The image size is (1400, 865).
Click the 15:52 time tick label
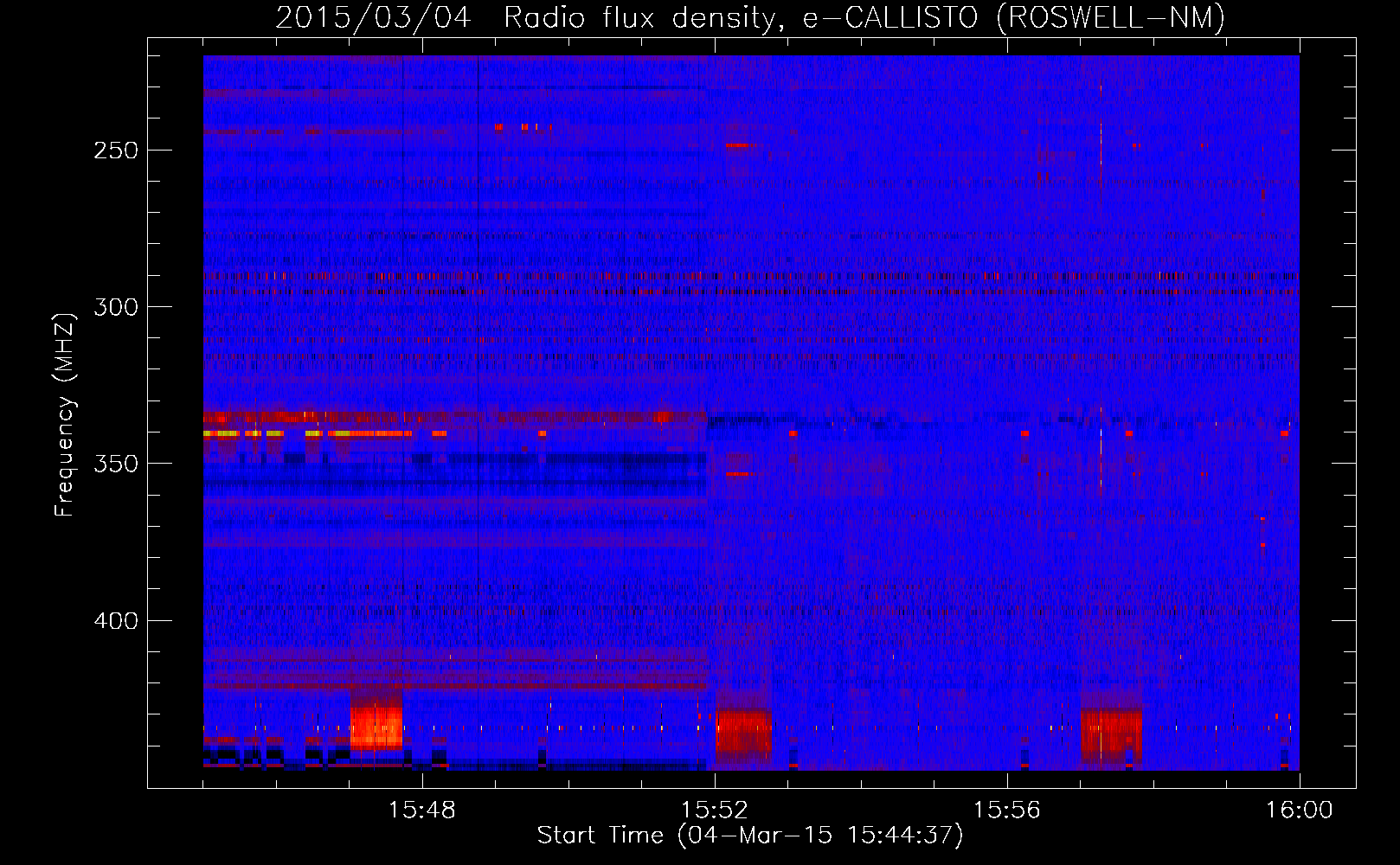click(x=714, y=811)
